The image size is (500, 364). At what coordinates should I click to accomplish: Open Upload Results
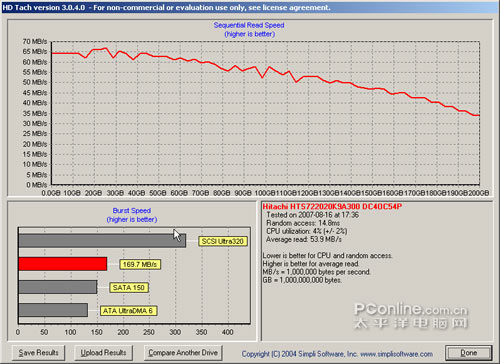[103, 353]
